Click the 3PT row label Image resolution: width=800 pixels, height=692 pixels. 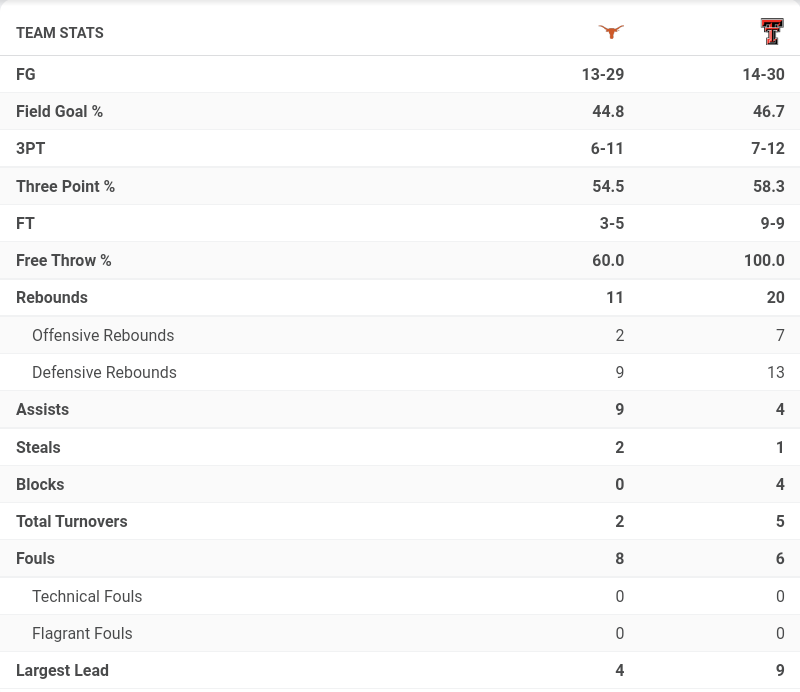(30, 148)
